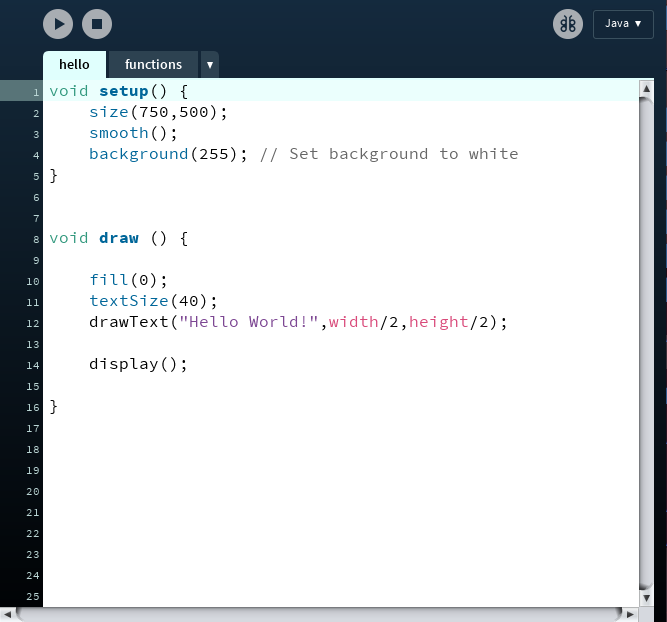Click the closing brace on line 16
Image resolution: width=667 pixels, height=622 pixels.
point(54,406)
